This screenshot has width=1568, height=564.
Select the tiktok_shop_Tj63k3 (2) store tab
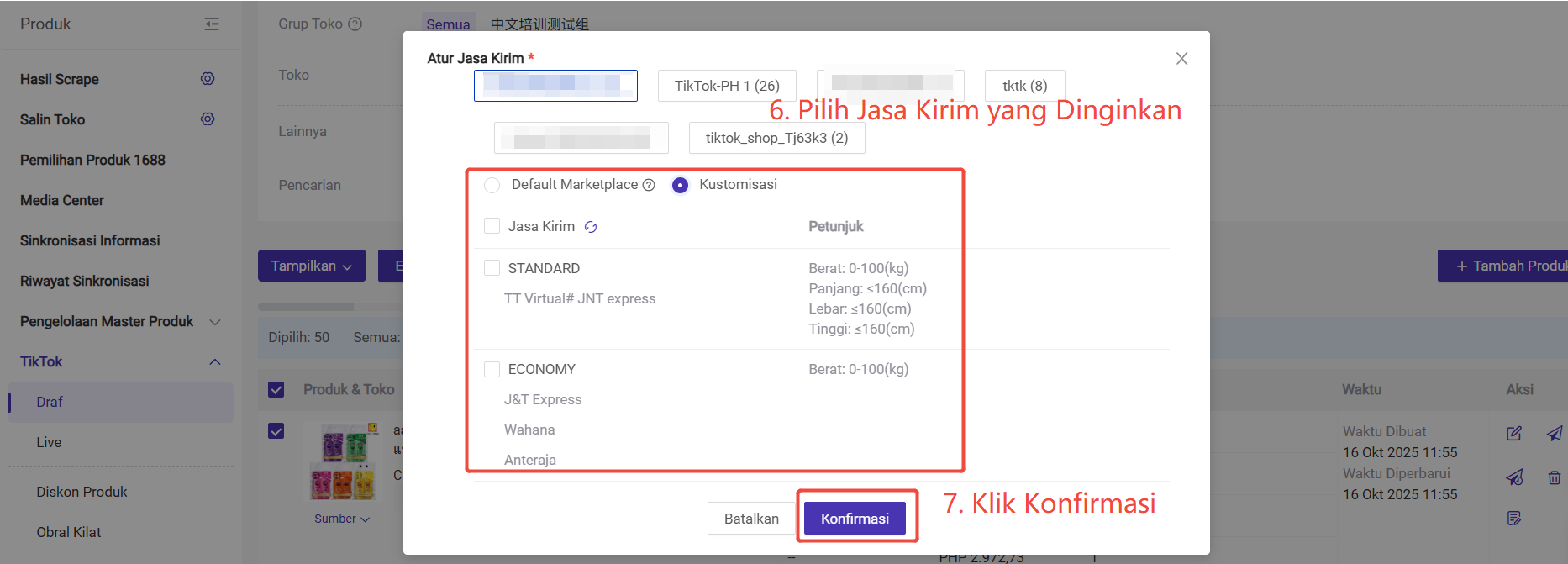point(776,138)
